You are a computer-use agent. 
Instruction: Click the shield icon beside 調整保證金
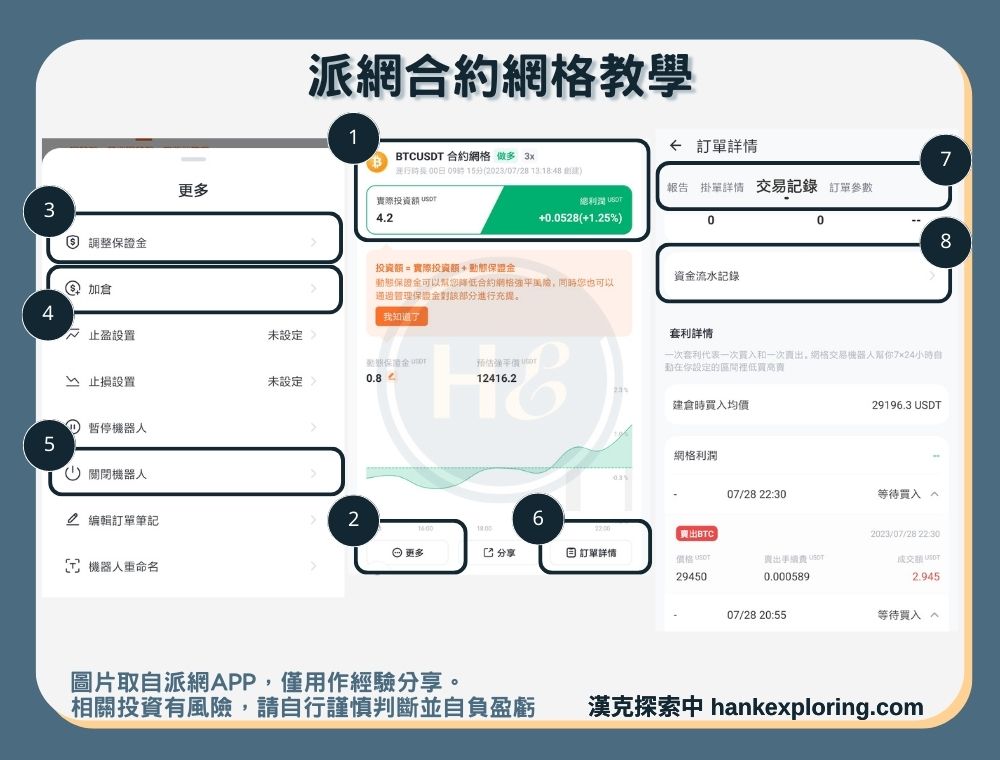coord(73,242)
